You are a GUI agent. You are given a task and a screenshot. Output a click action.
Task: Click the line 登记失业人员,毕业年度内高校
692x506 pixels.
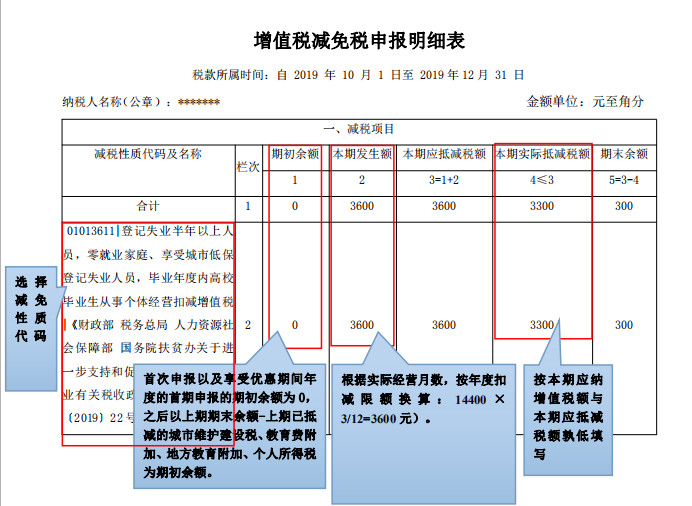pyautogui.click(x=148, y=278)
